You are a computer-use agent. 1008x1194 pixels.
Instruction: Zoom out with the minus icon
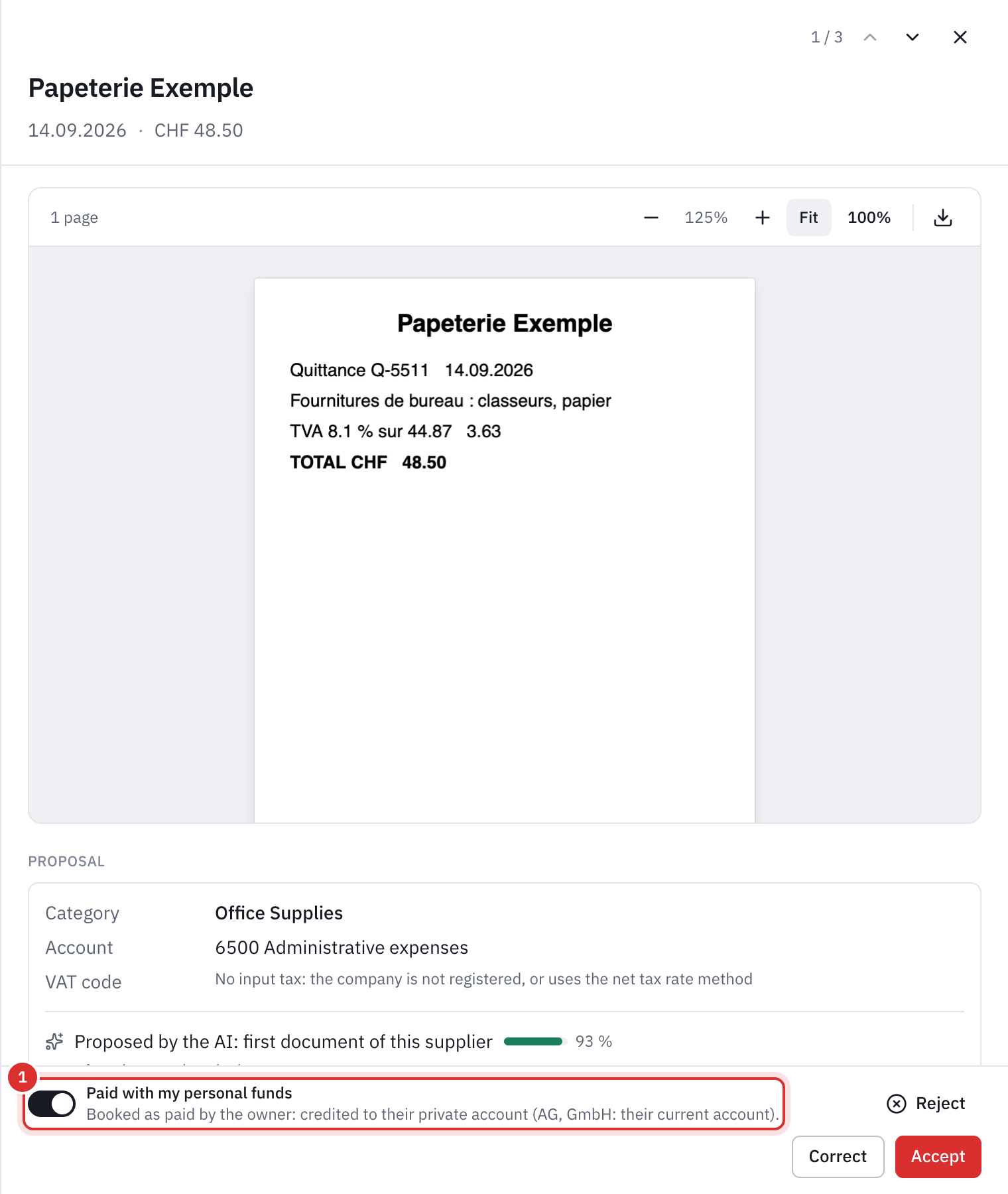(651, 218)
